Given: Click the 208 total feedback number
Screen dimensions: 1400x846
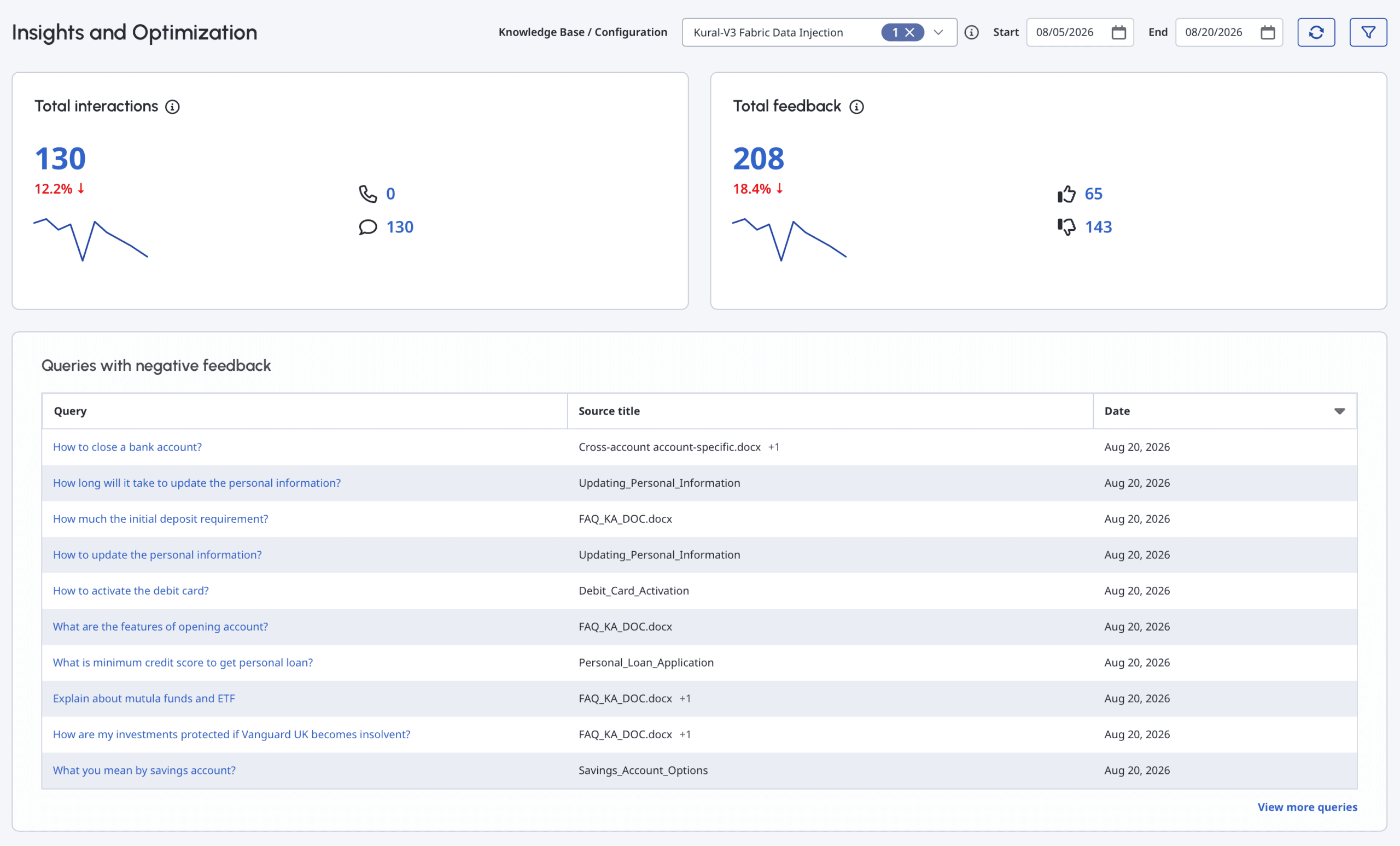Looking at the screenshot, I should (x=758, y=159).
